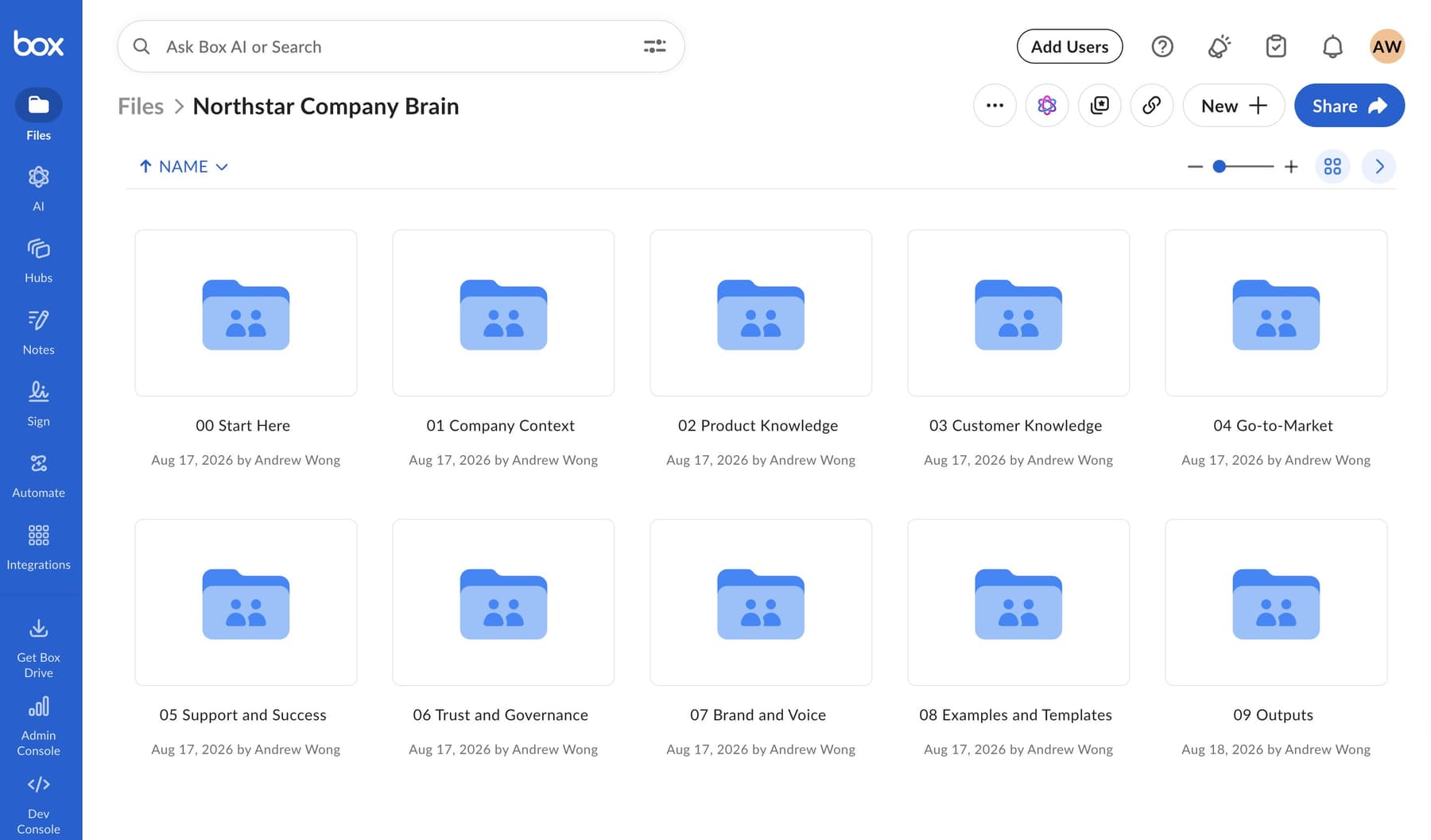Click the "Northstar Company Brain" title

coord(326,106)
